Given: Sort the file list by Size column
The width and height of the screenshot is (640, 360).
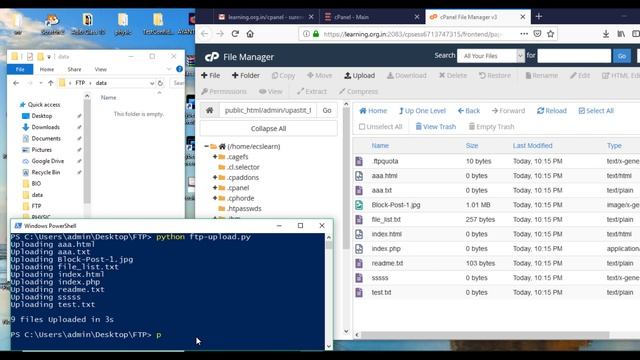Looking at the screenshot, I should tap(472, 146).
